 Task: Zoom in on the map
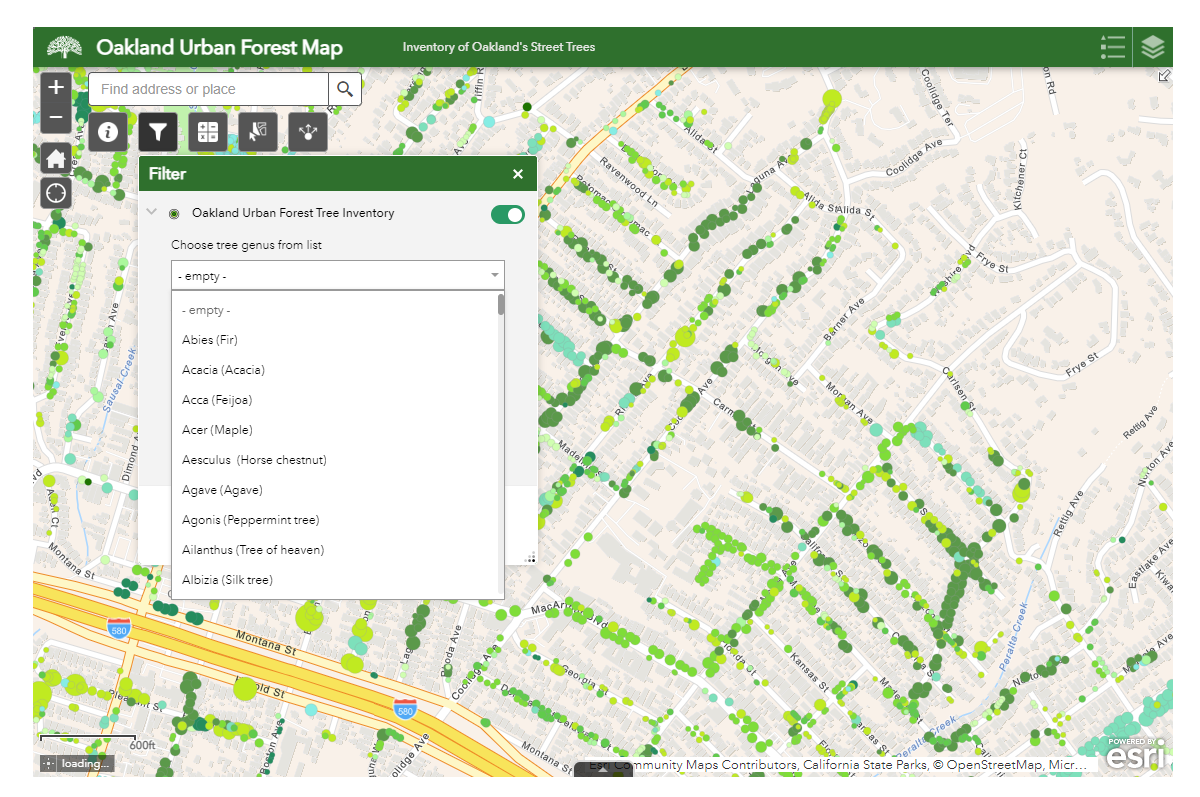point(56,87)
